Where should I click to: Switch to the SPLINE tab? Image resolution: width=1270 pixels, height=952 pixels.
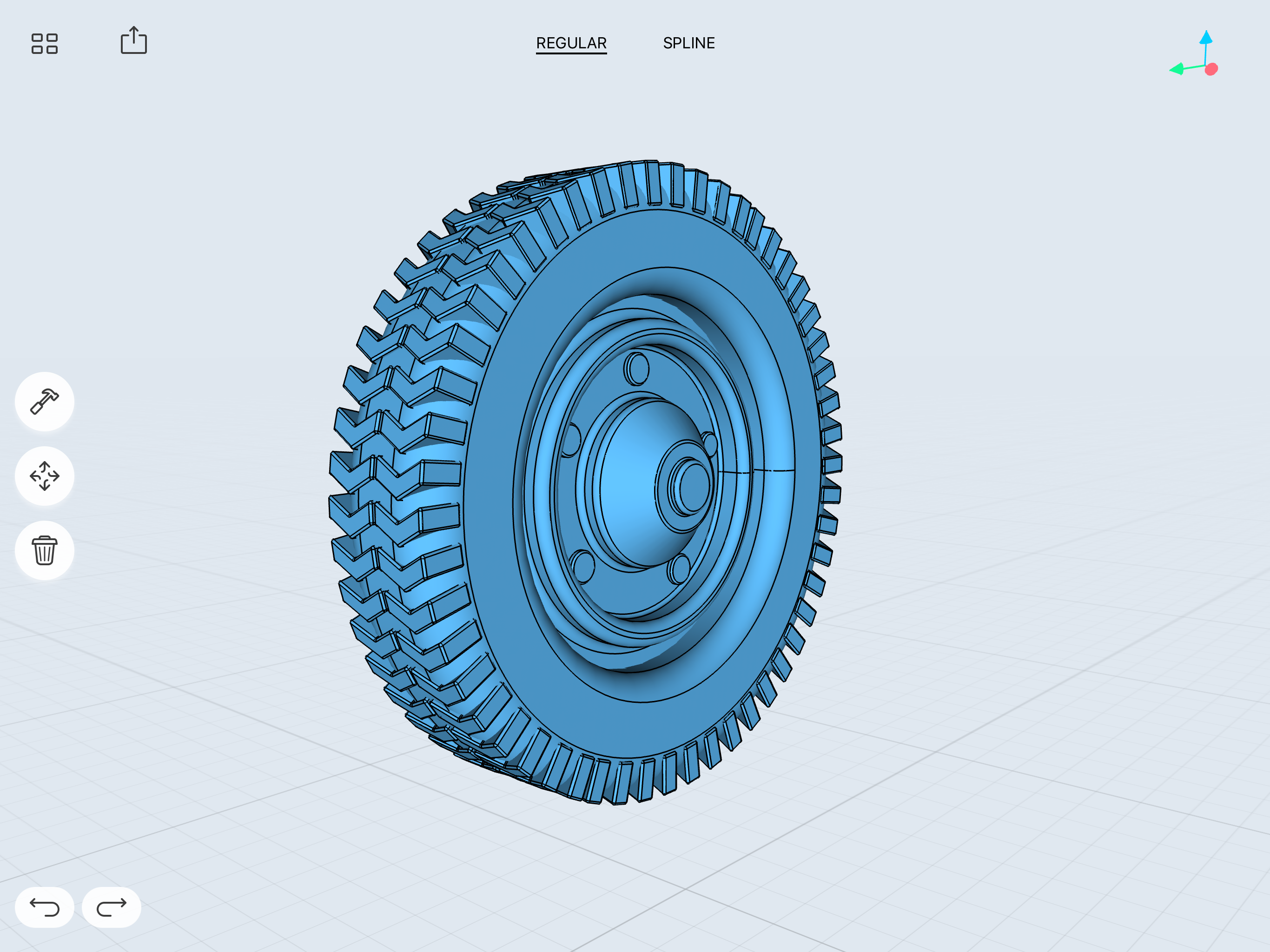coord(689,43)
